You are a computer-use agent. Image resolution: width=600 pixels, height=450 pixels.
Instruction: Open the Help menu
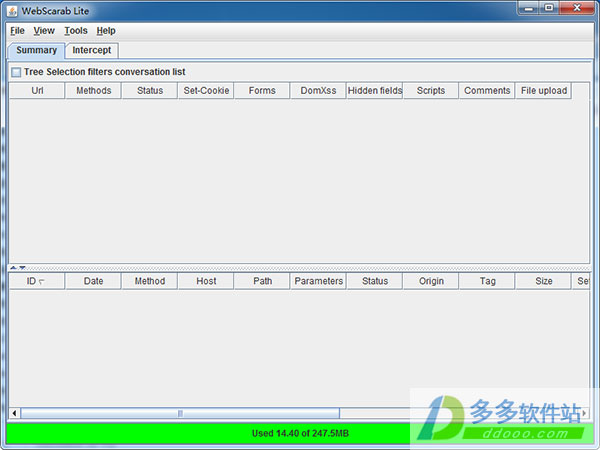106,31
